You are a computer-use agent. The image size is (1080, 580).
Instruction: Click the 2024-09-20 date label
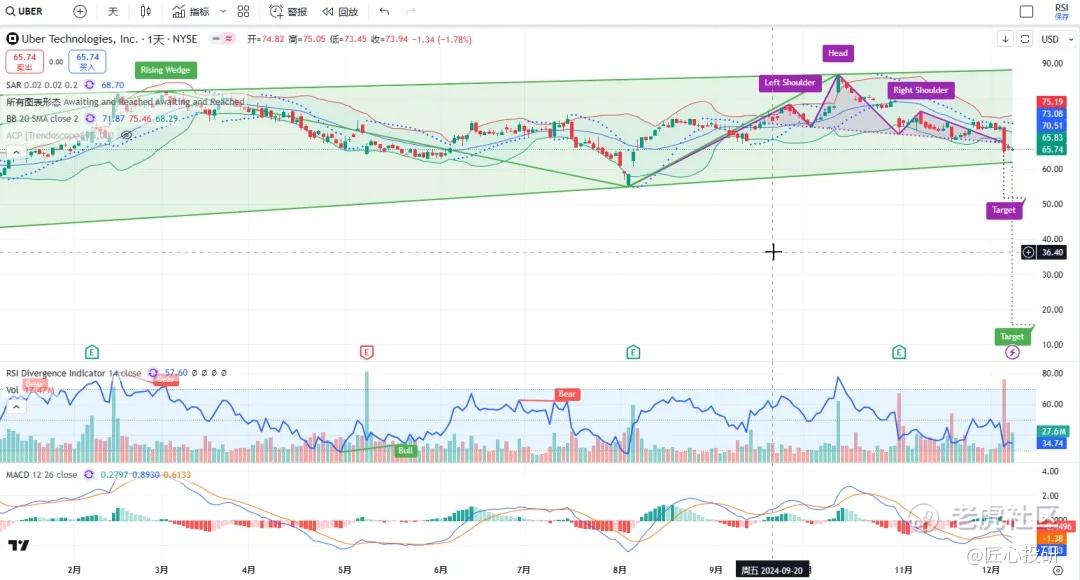click(772, 570)
